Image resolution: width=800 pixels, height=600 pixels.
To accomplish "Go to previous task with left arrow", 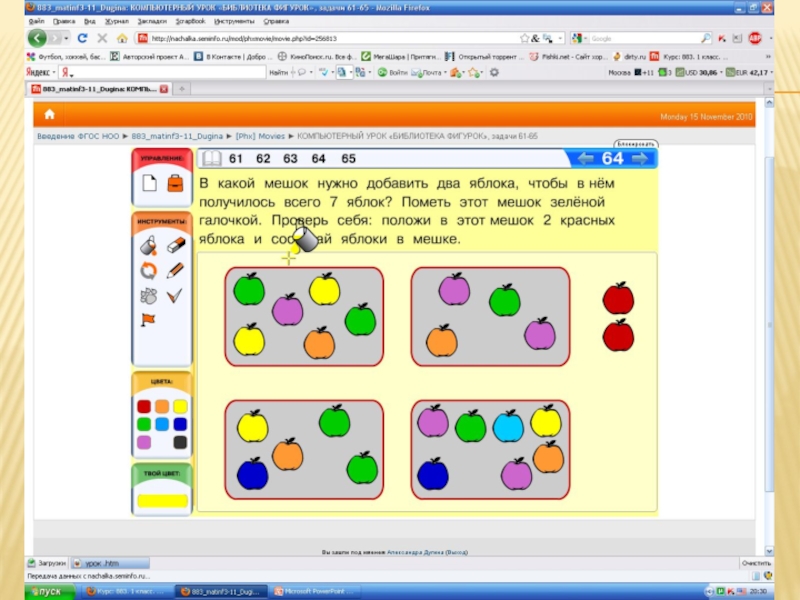I will point(586,159).
